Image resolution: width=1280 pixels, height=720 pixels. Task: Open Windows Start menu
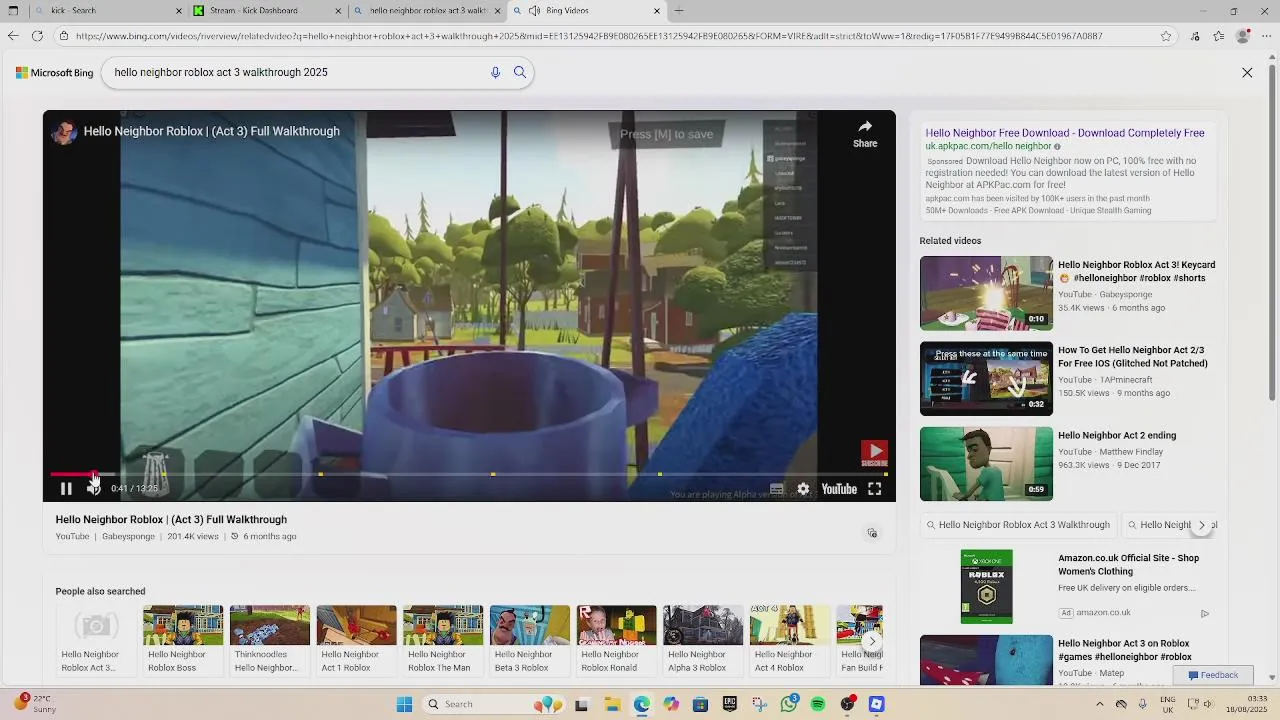click(x=404, y=704)
